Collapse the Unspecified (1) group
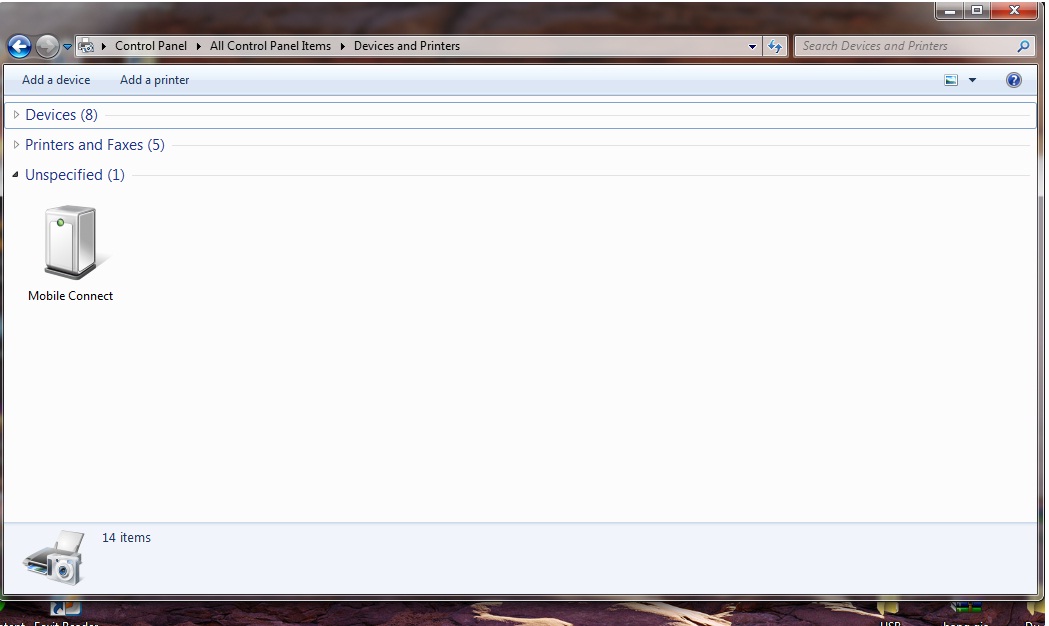The width and height of the screenshot is (1049, 626). click(76, 175)
